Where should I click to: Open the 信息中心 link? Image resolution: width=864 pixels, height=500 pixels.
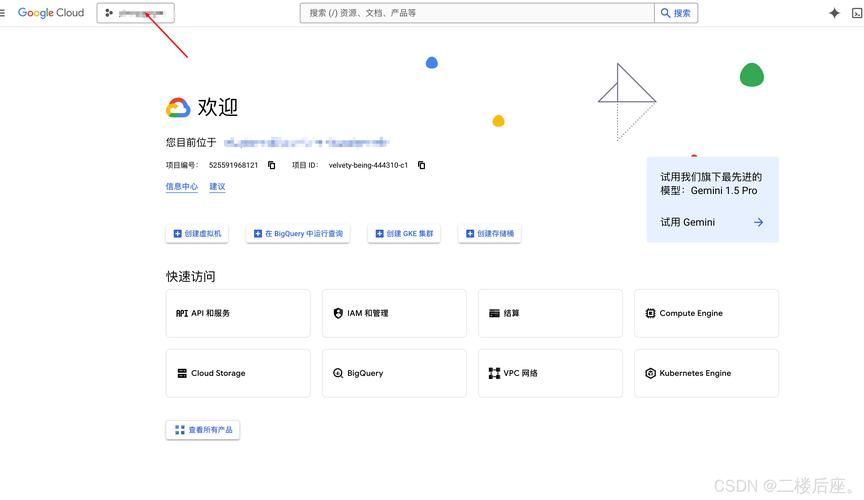coord(182,186)
